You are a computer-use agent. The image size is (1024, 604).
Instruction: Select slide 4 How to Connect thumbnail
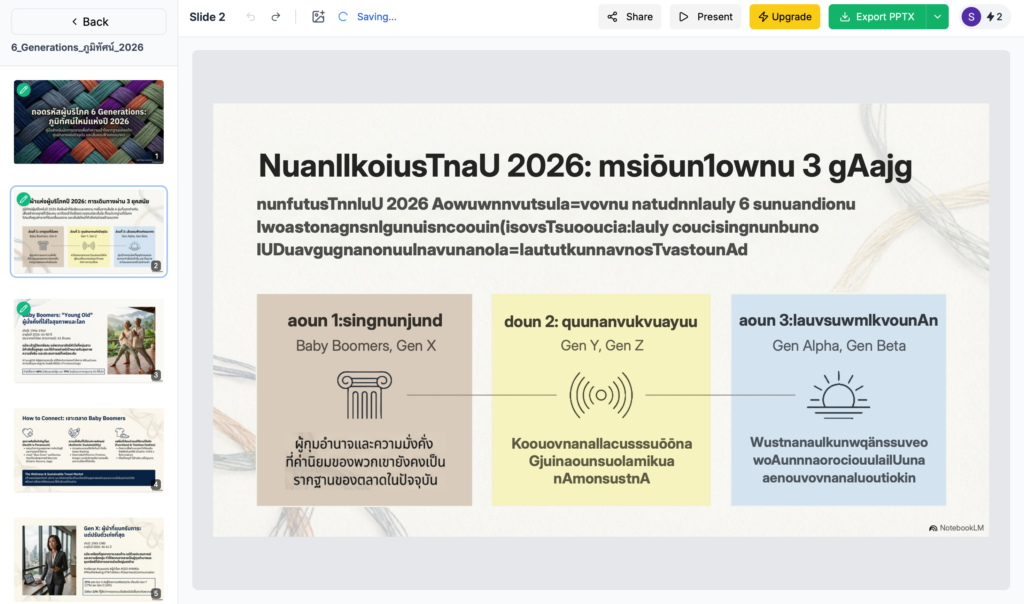pos(89,450)
